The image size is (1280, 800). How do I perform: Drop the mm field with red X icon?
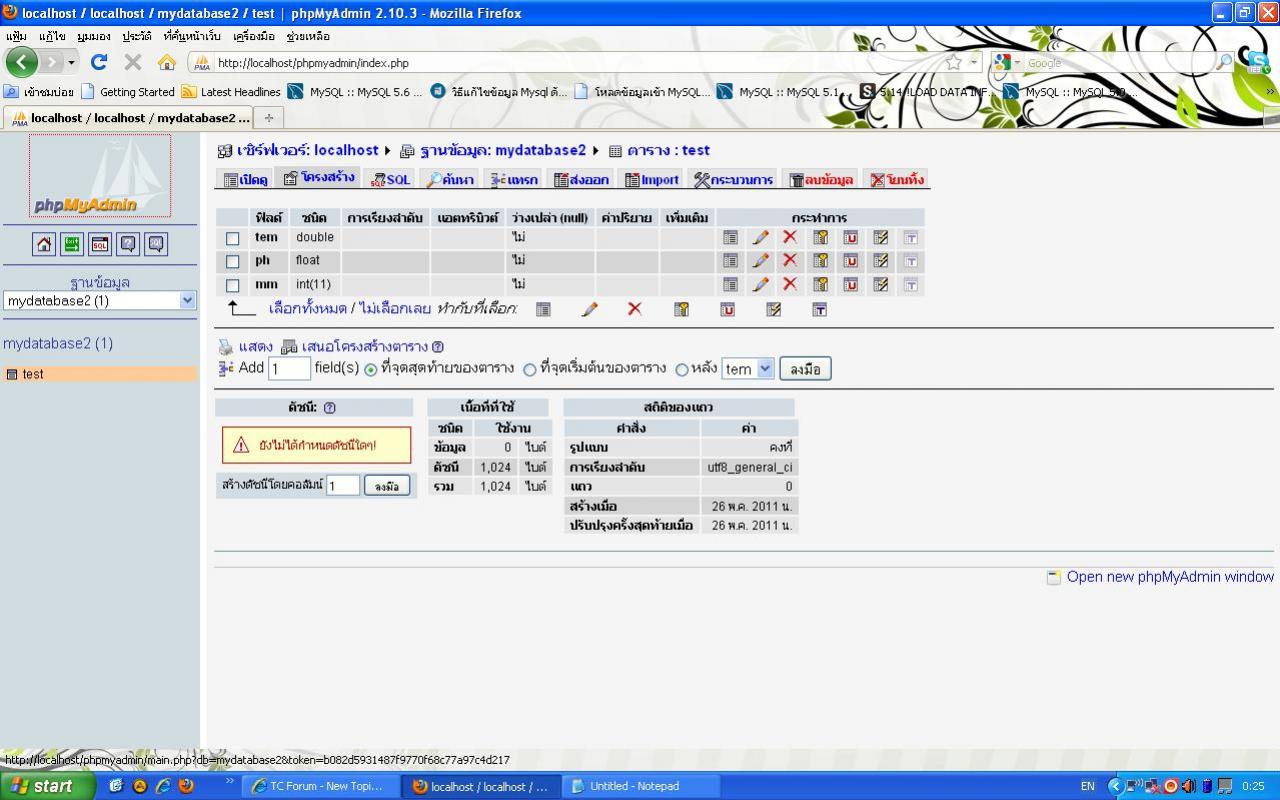pos(790,285)
